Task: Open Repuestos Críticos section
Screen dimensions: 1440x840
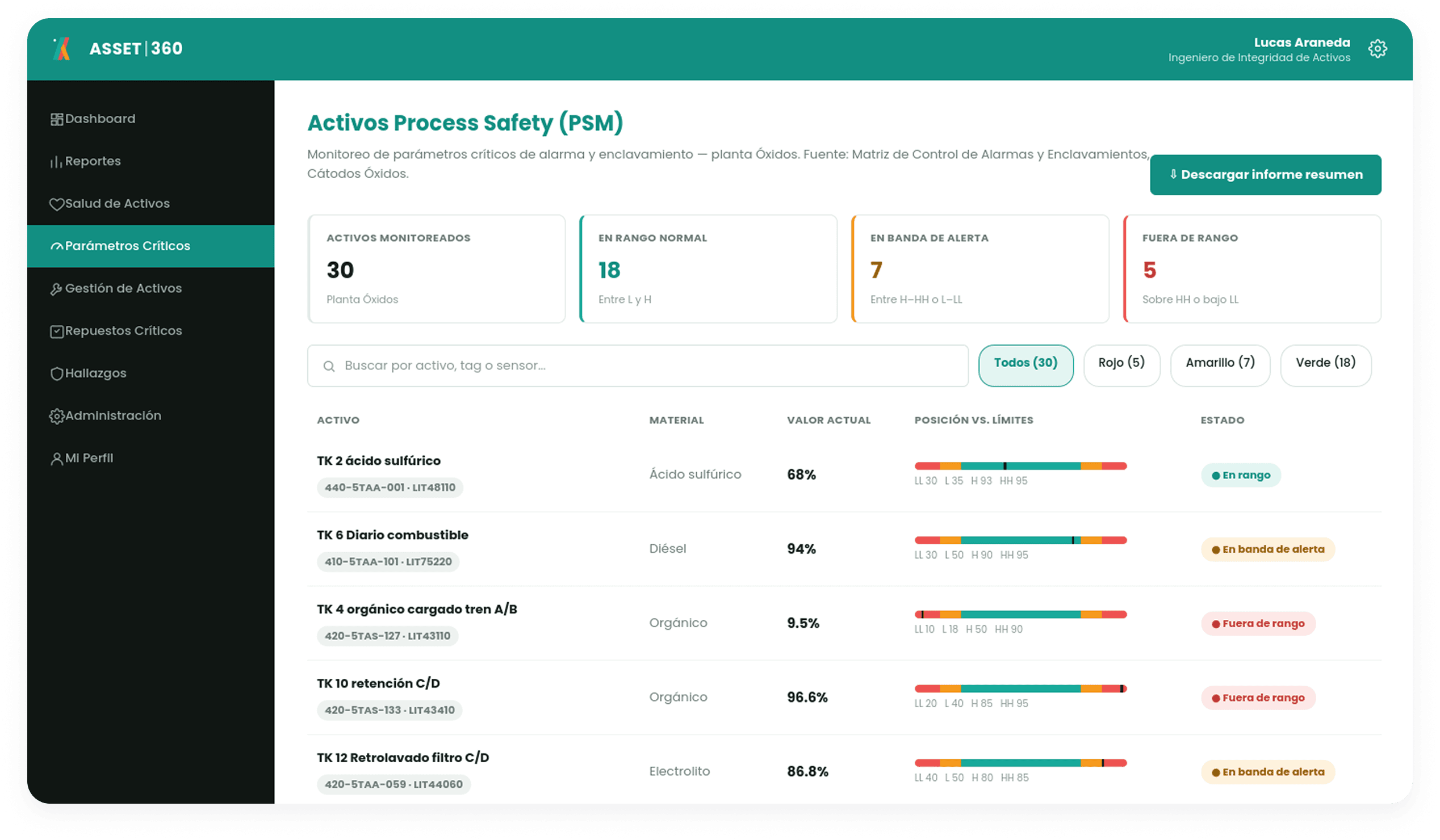Action: [x=151, y=331]
